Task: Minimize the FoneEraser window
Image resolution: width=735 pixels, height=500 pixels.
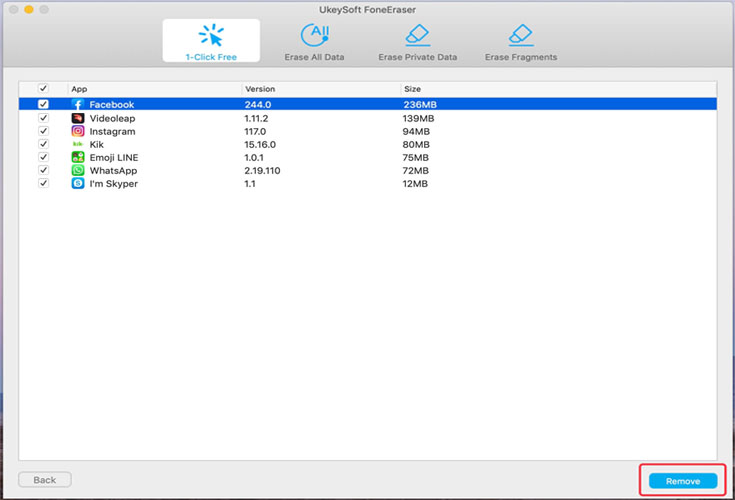Action: click(x=29, y=9)
